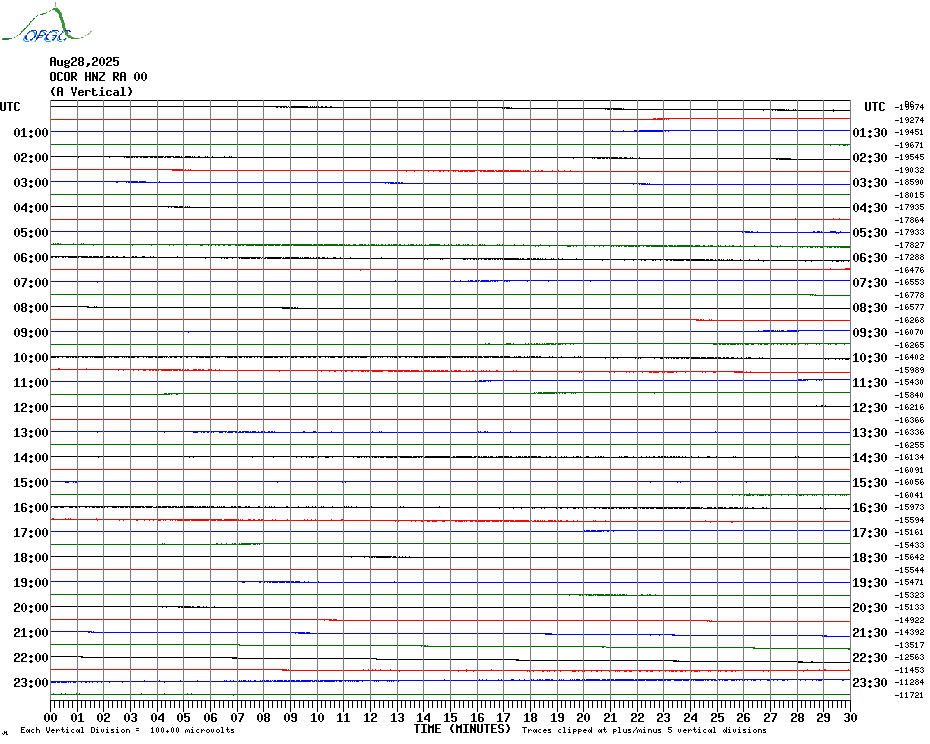Click the offset value "-11721"
This screenshot has width=930, height=744.
[909, 695]
